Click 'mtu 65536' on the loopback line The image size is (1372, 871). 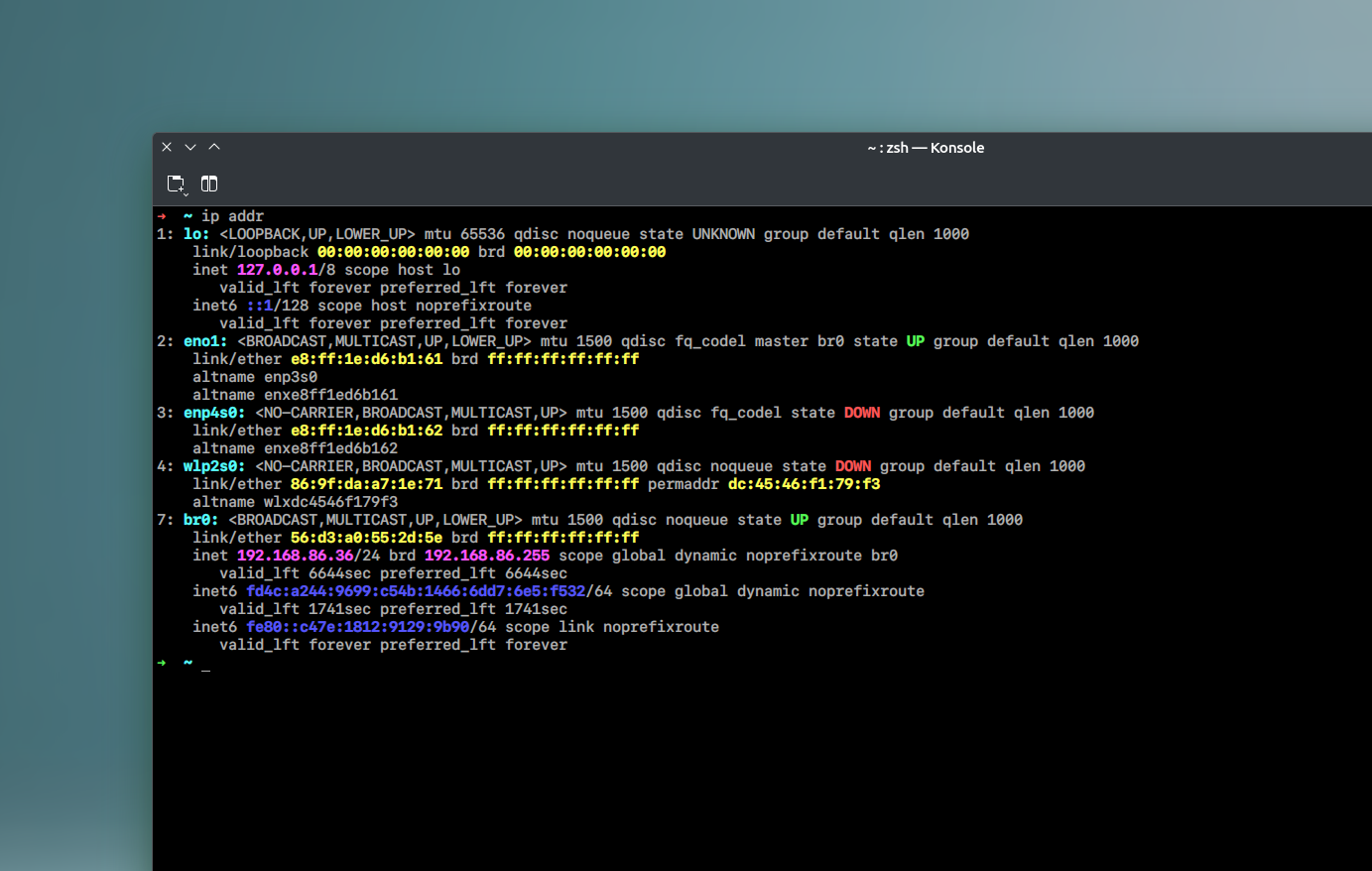464,234
